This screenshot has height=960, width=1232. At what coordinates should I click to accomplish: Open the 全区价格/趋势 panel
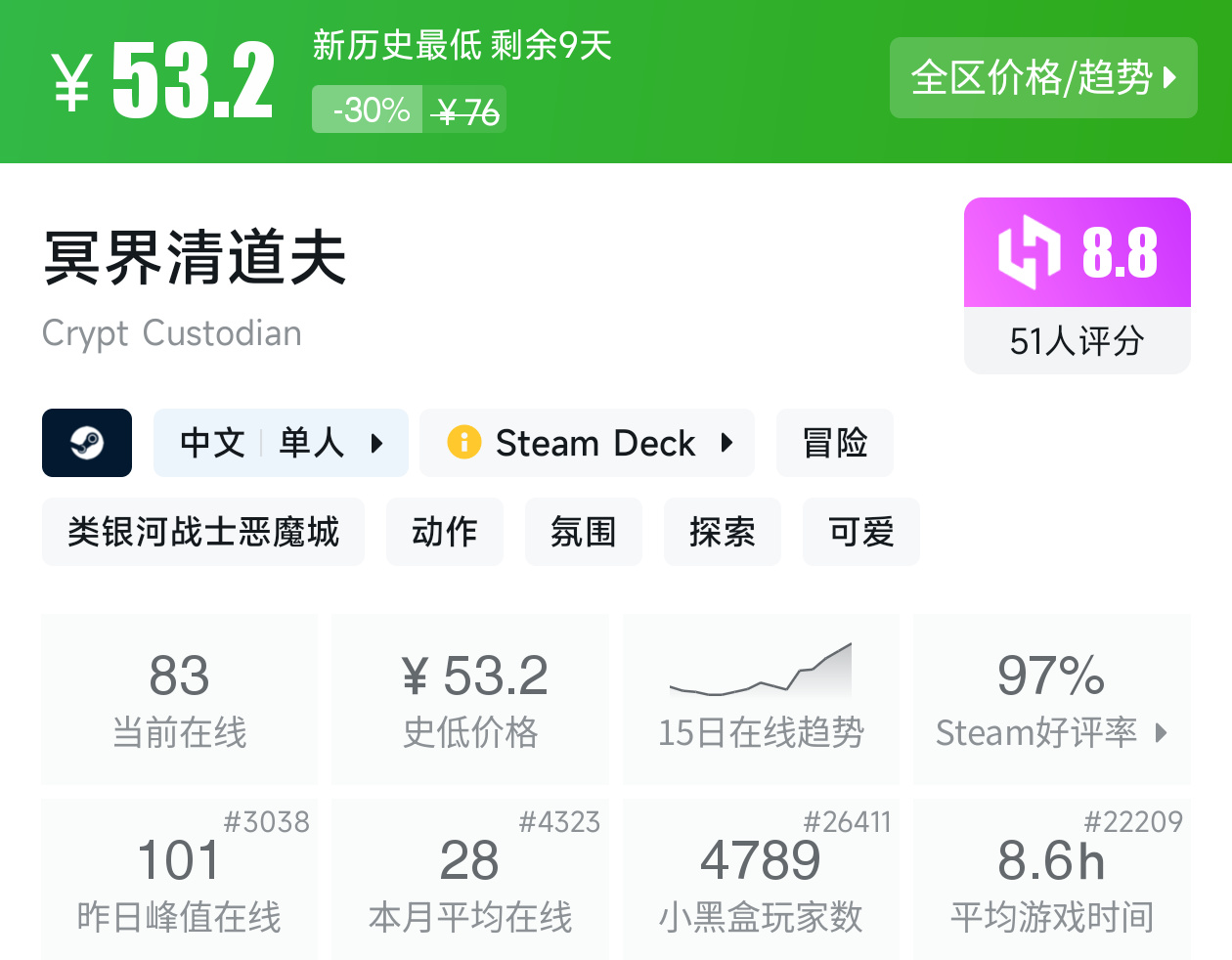pos(1042,78)
